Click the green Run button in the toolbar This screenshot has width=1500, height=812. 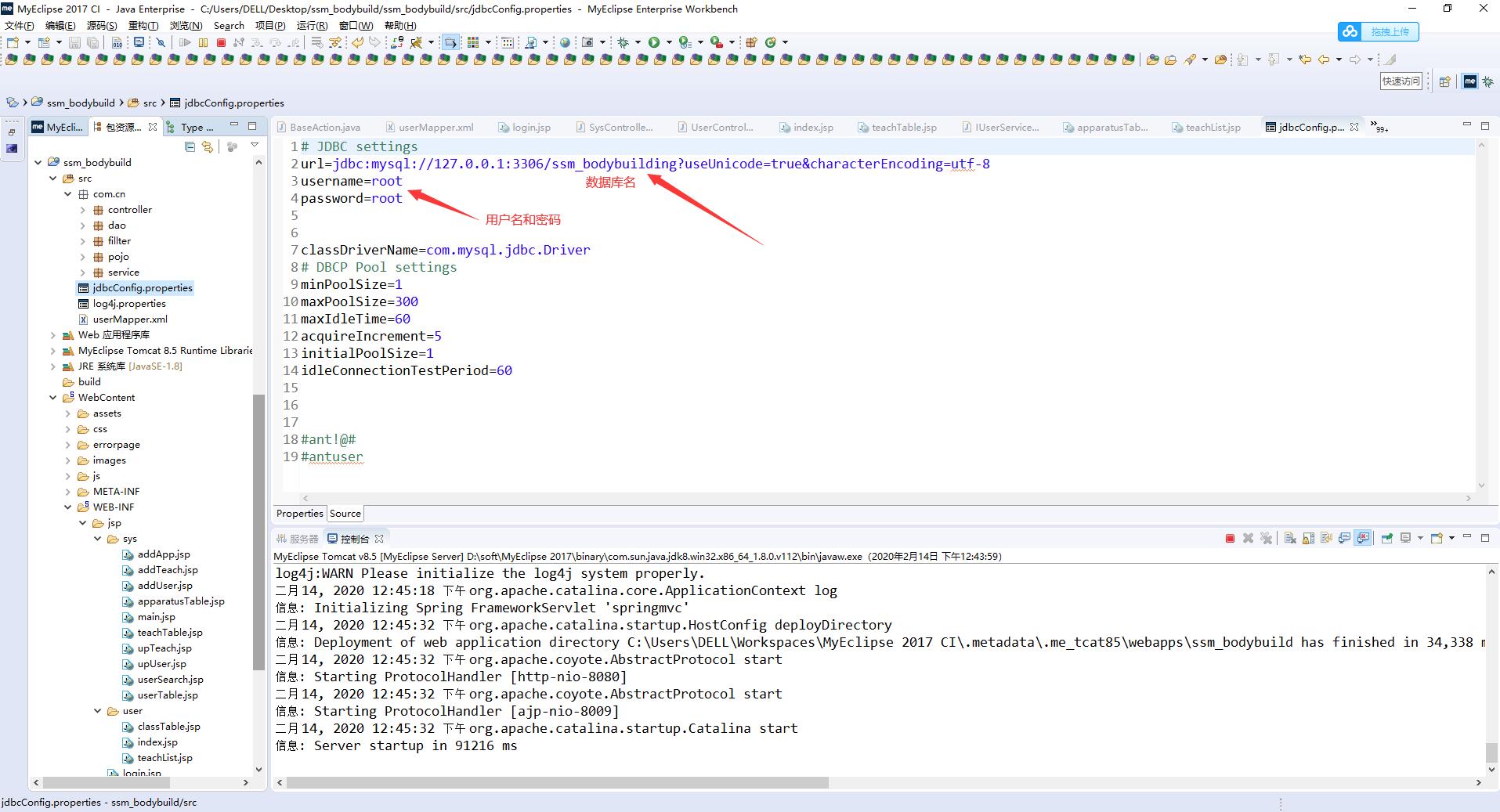tap(653, 42)
